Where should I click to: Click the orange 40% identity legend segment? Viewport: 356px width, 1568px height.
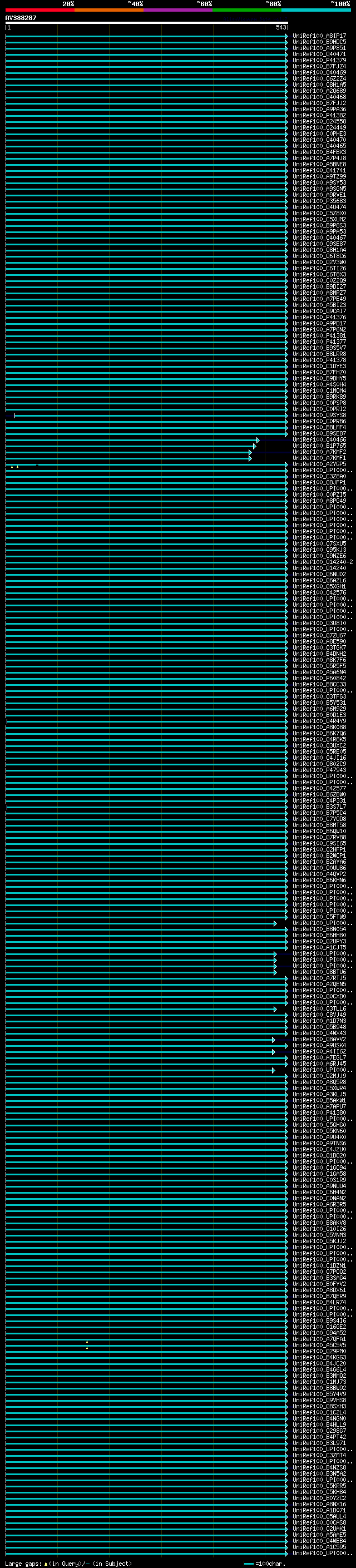[109, 10]
